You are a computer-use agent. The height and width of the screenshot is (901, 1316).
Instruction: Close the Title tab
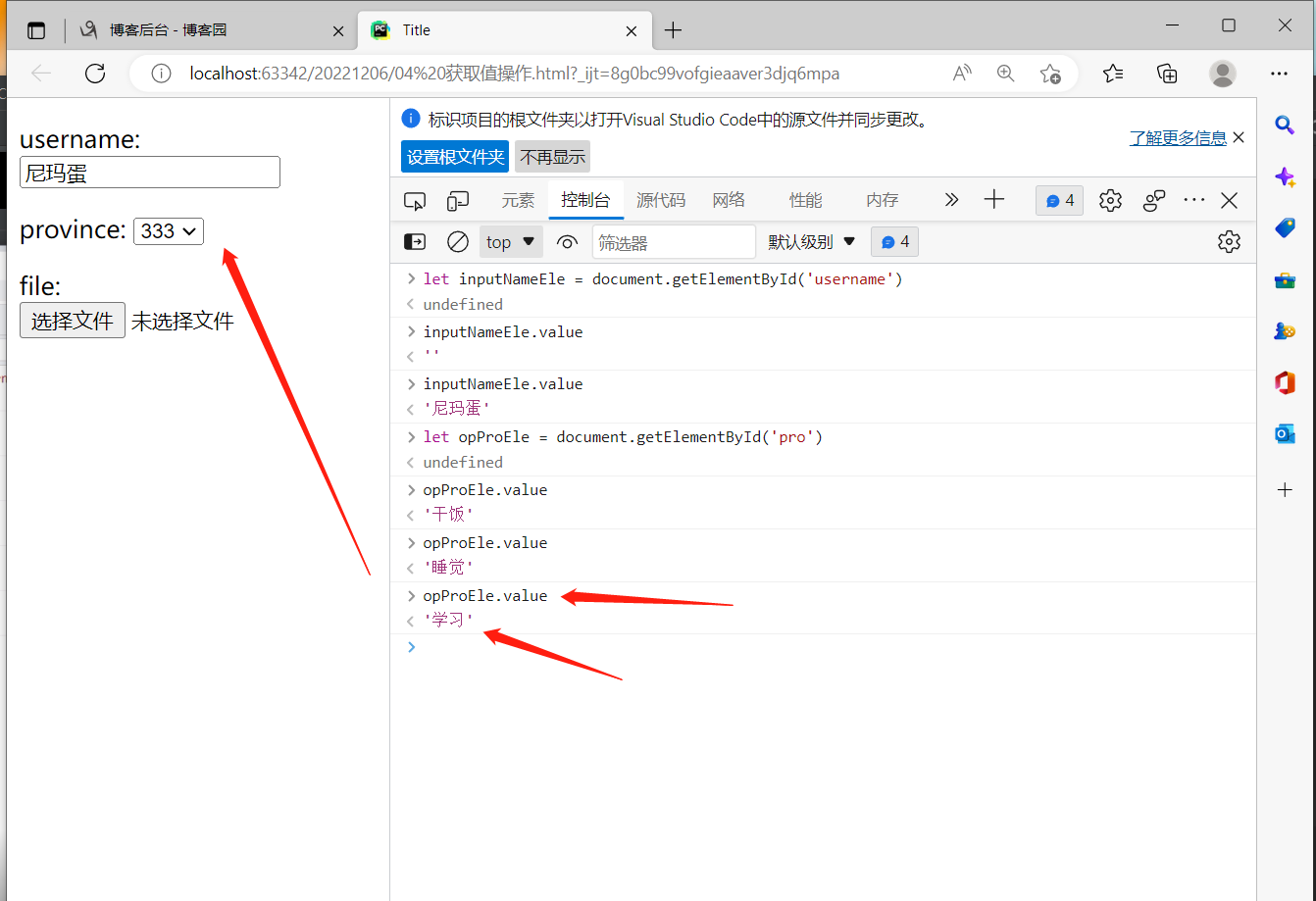633,30
